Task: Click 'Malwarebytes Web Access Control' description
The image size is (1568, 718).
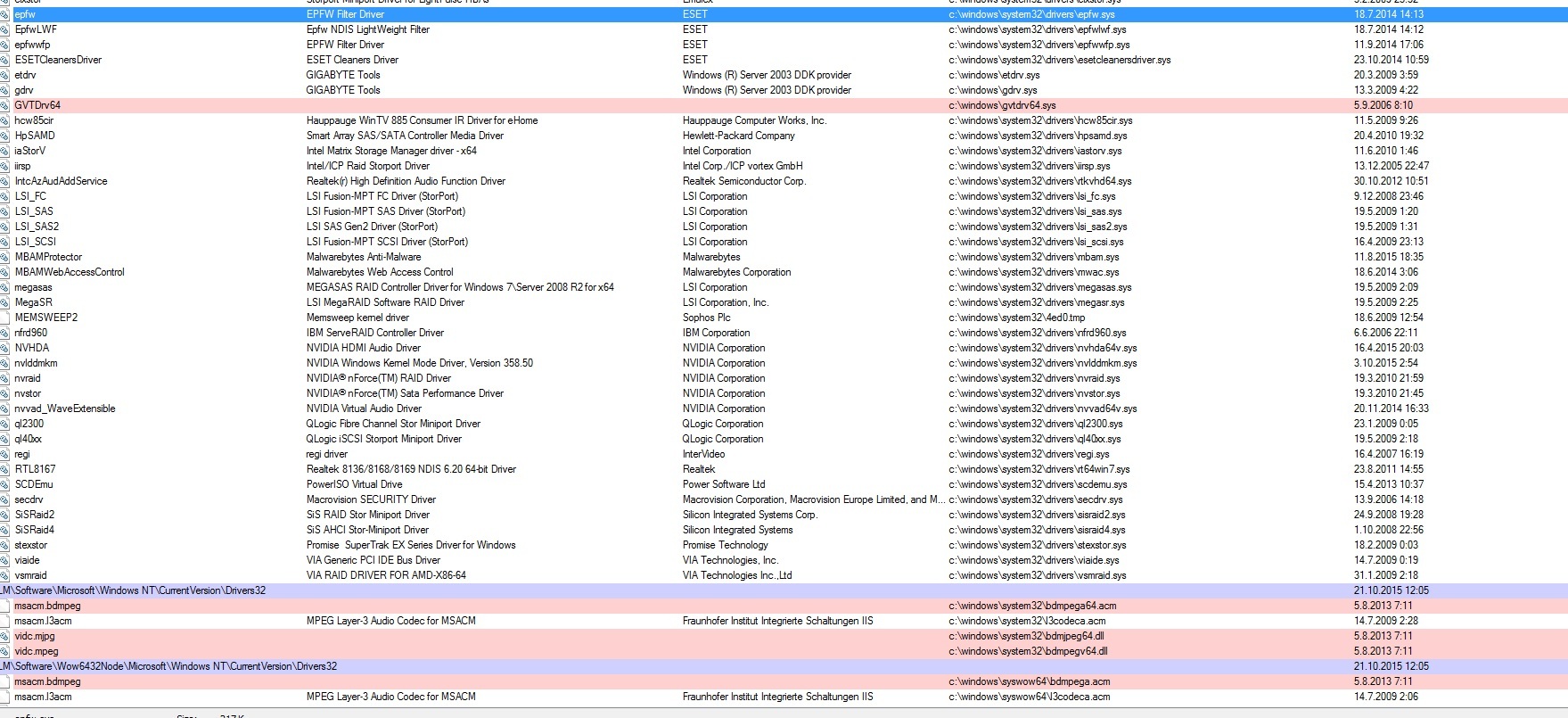Action: pyautogui.click(x=380, y=272)
